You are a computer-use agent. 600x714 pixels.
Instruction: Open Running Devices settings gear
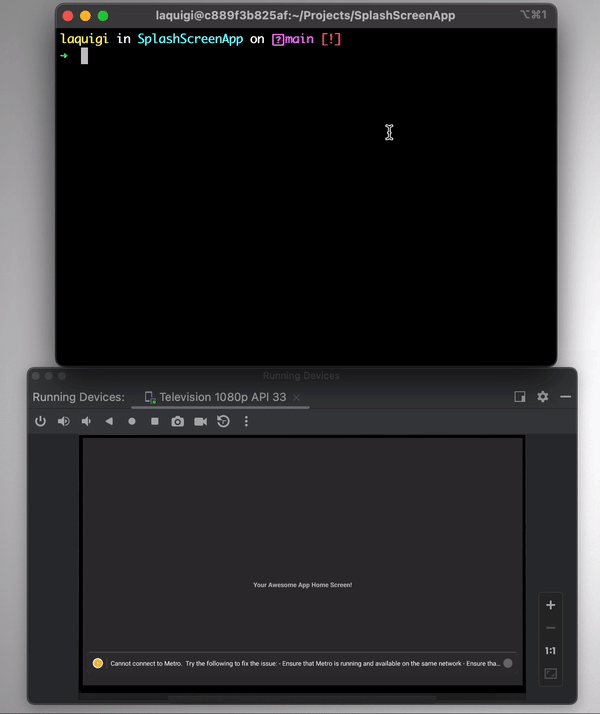[543, 397]
